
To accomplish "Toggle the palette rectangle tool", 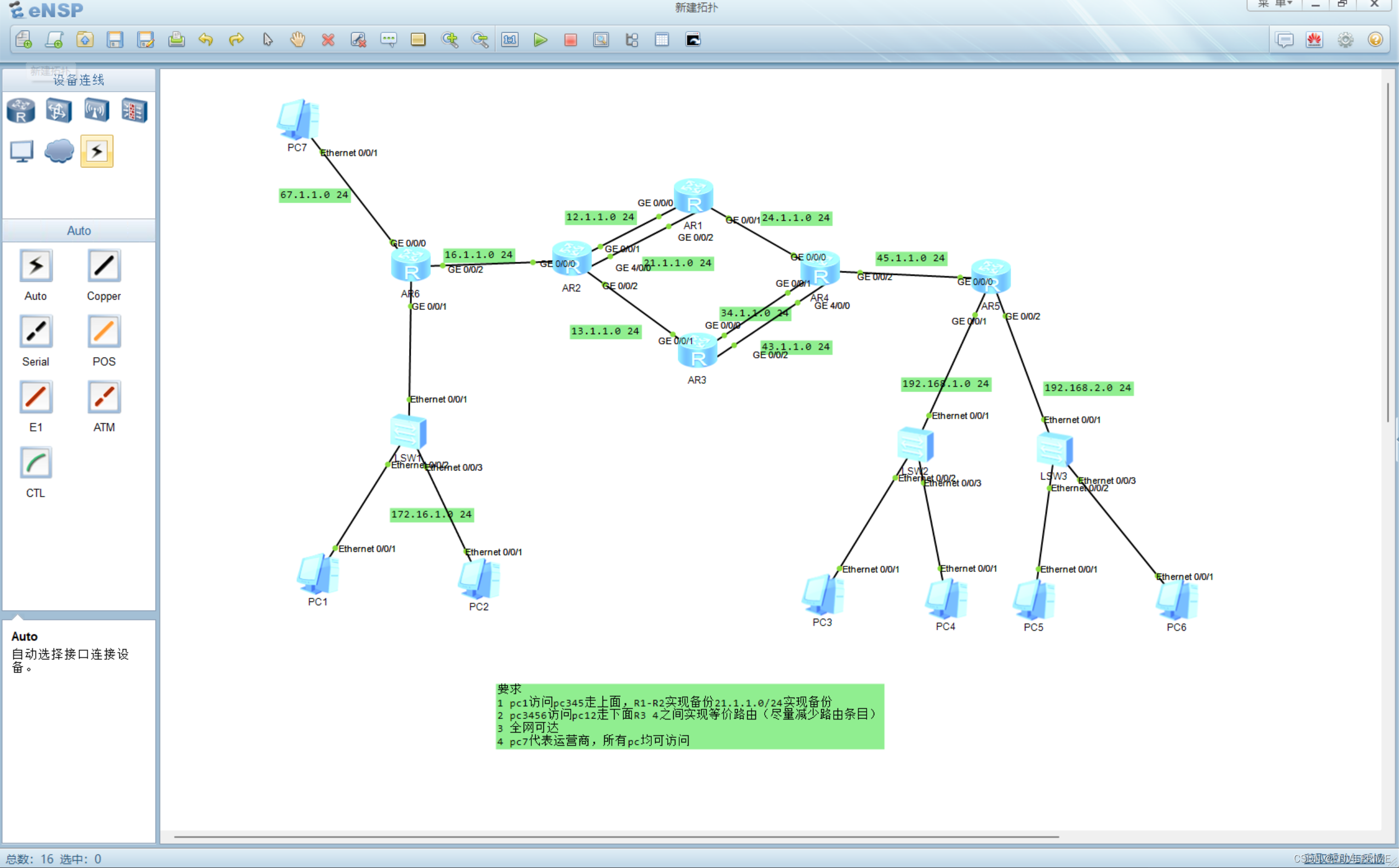I will (418, 39).
